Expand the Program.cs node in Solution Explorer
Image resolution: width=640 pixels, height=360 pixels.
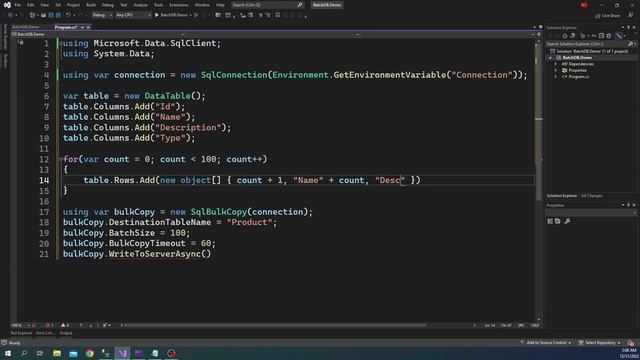(556, 77)
